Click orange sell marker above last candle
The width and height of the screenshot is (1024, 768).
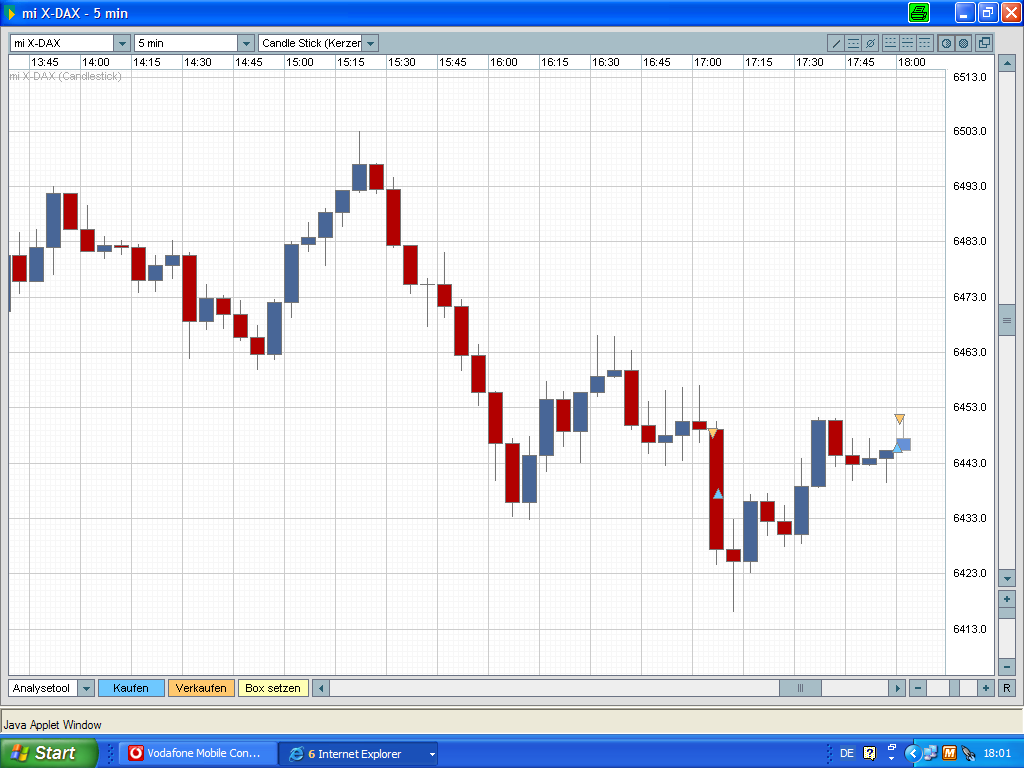click(899, 419)
